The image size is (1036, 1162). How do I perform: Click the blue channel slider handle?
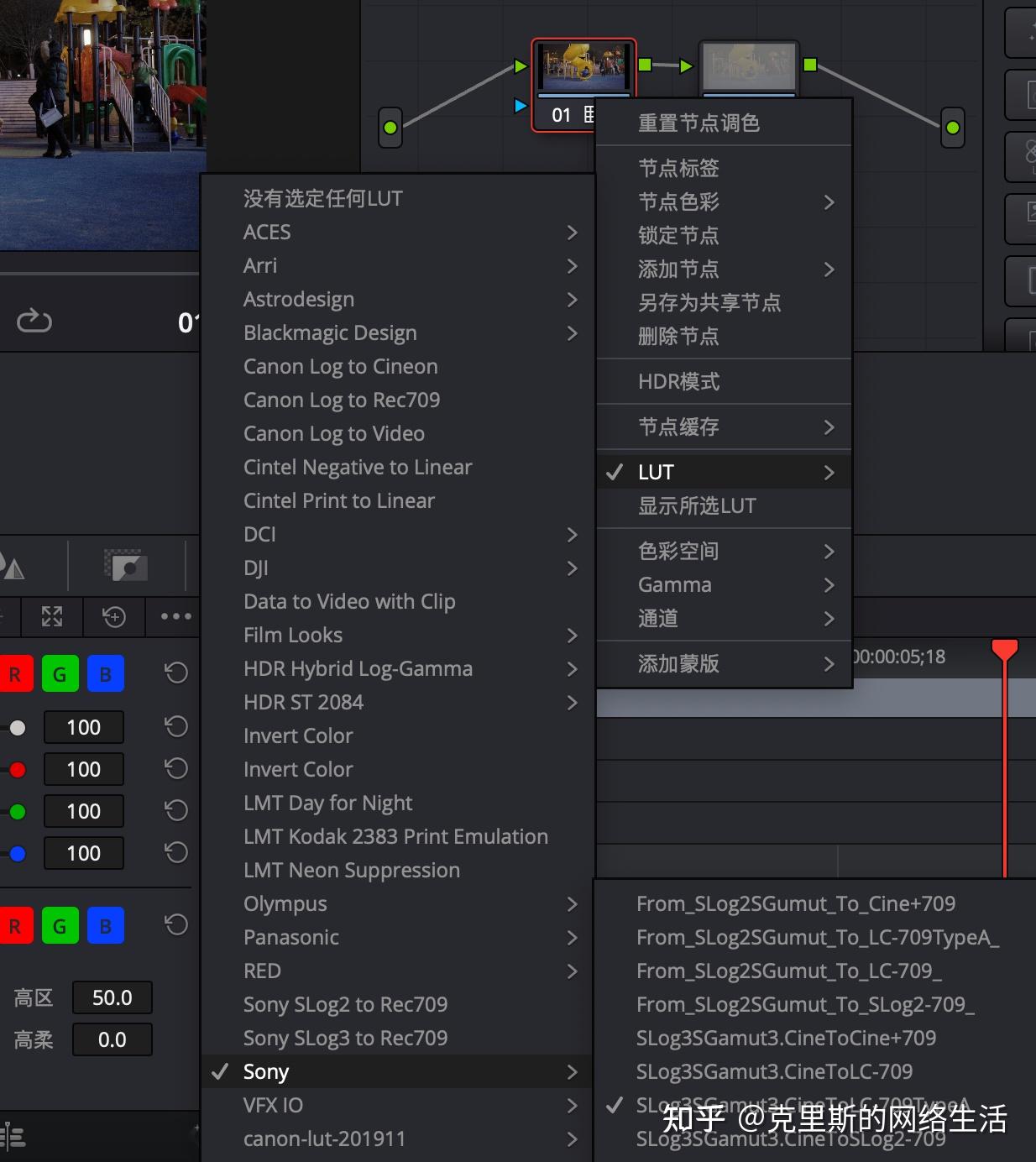(18, 853)
